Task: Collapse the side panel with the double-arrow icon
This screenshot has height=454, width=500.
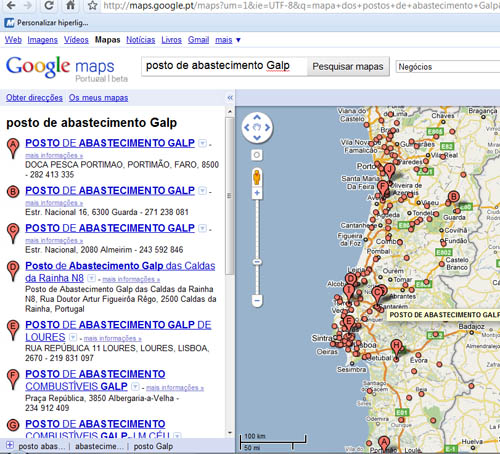Action: click(x=230, y=98)
